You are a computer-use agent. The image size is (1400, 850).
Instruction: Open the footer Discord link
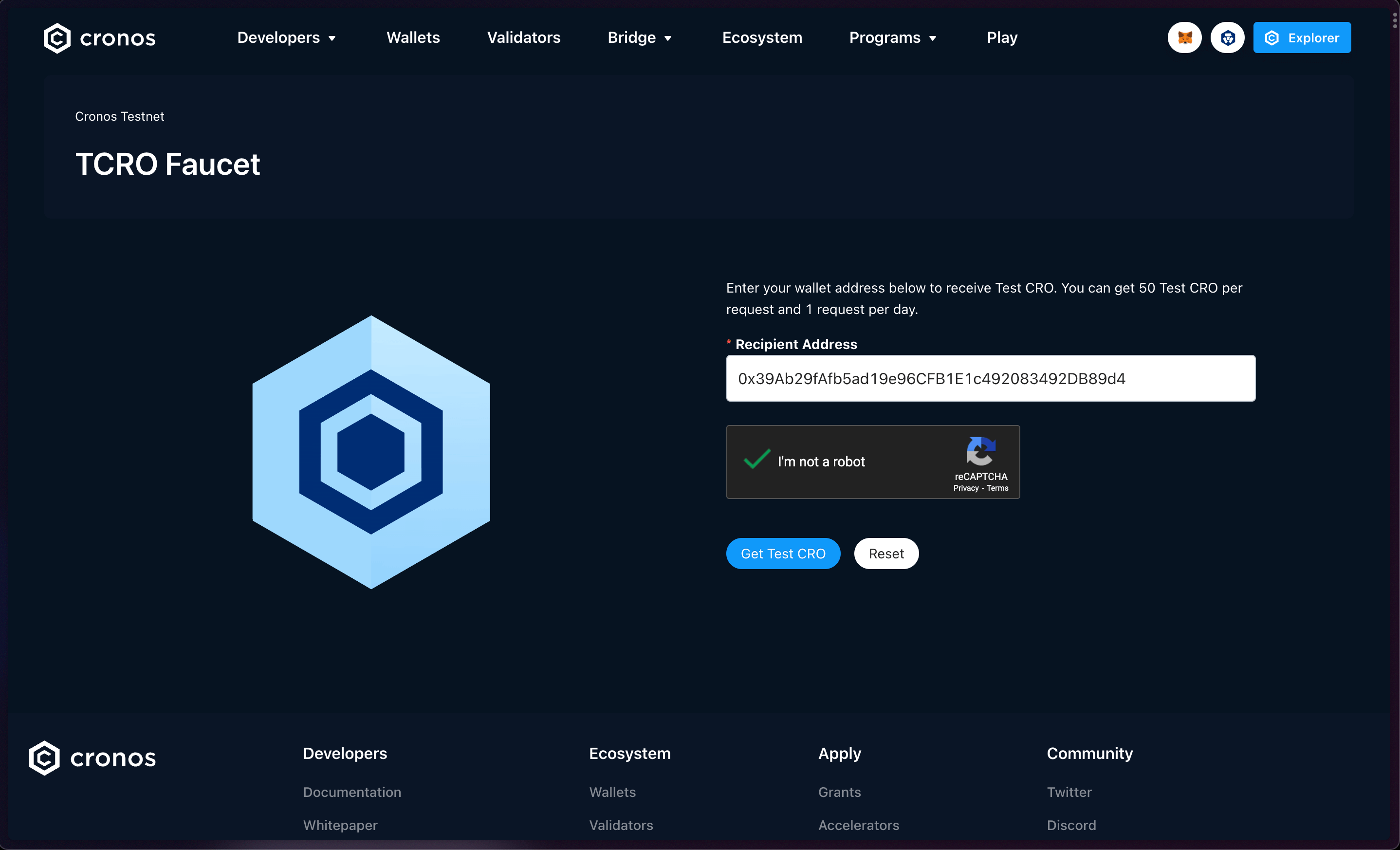pyautogui.click(x=1071, y=825)
